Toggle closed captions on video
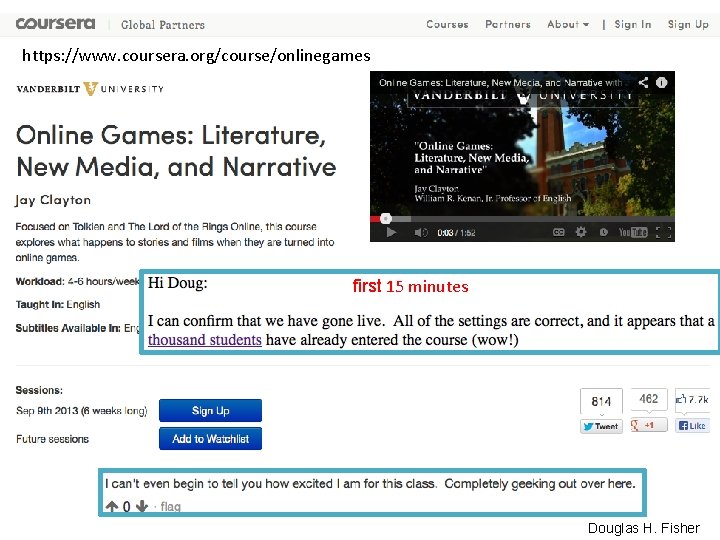This screenshot has height=540, width=720. pyautogui.click(x=558, y=232)
